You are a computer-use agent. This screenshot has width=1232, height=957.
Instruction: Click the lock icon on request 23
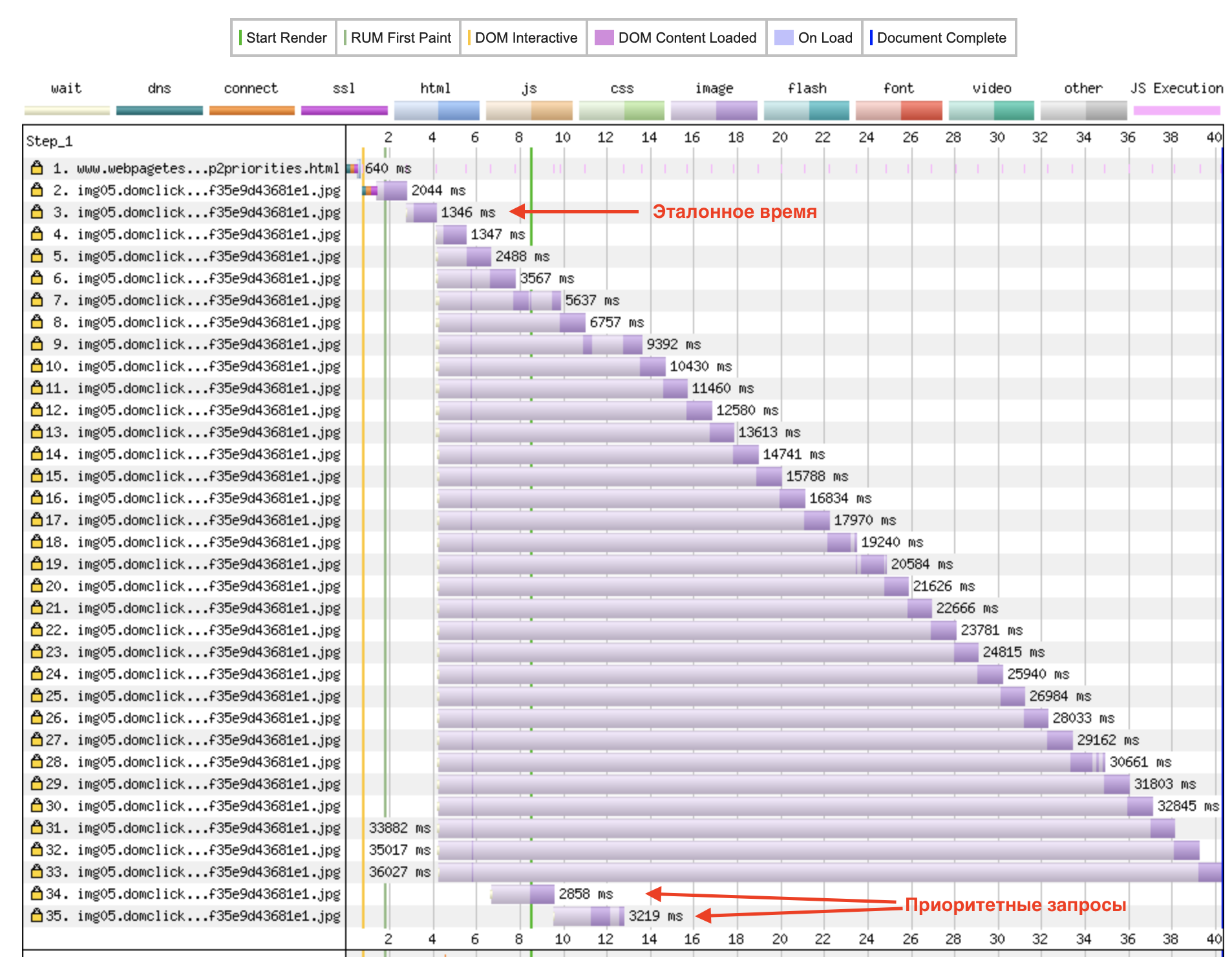click(x=37, y=652)
